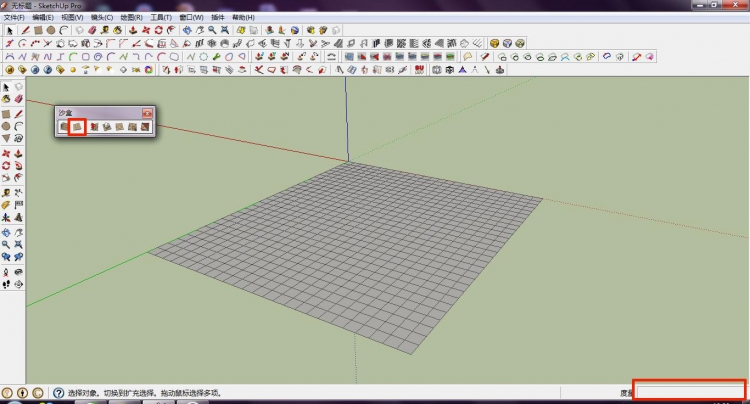Open the 视图(V) menu
The image size is (750, 404).
(72, 17)
